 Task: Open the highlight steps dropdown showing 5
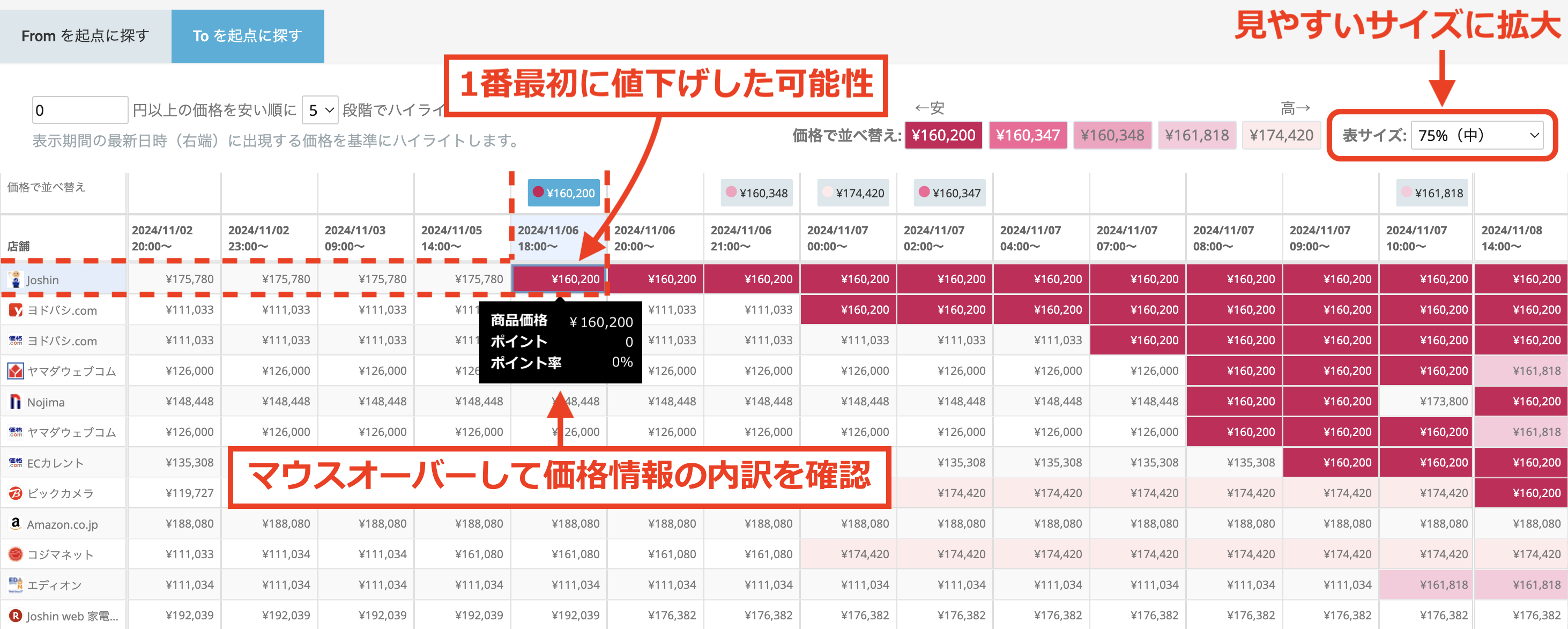click(x=320, y=110)
